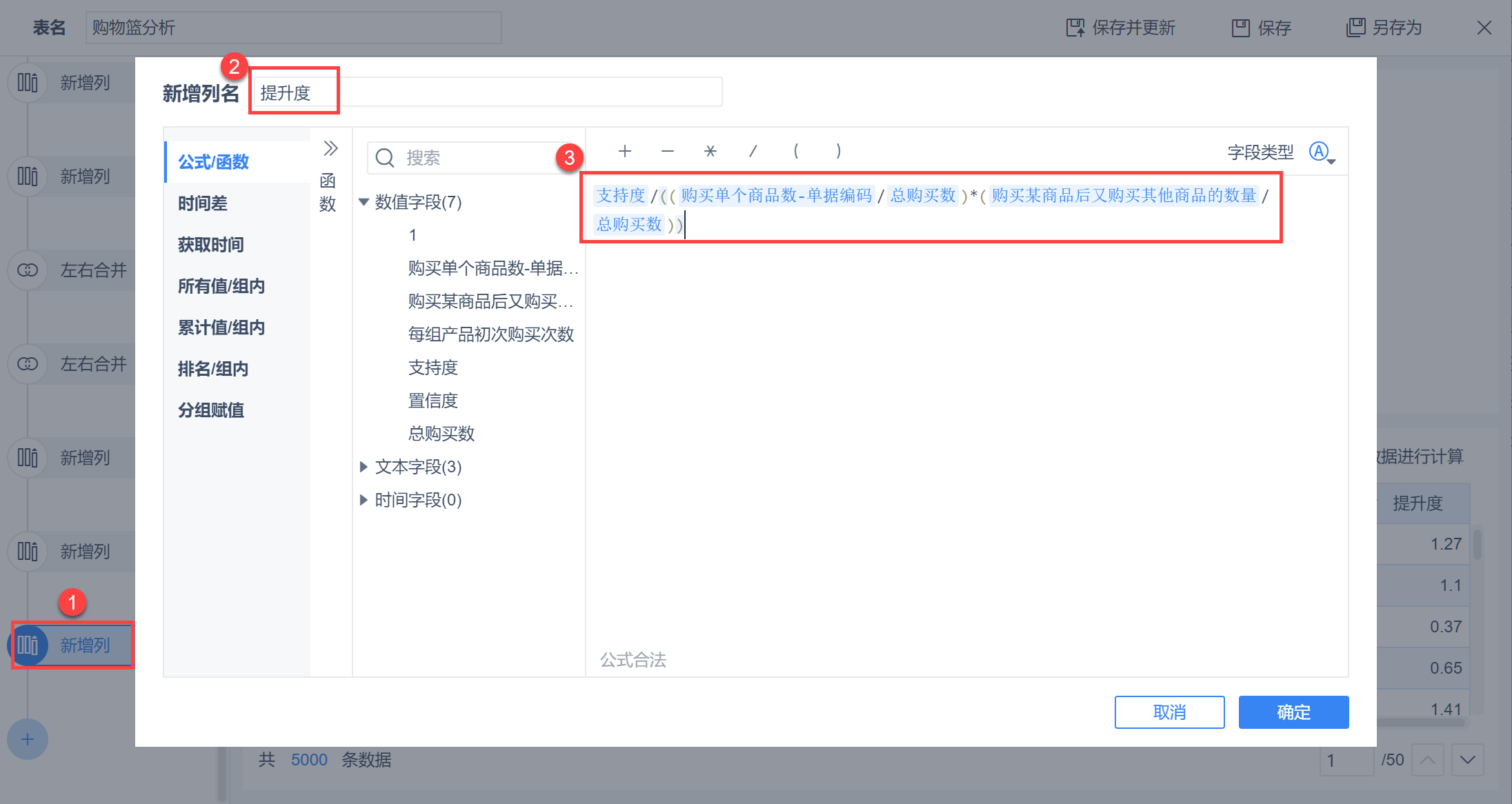
Task: Click the 确定 button
Action: [1293, 712]
